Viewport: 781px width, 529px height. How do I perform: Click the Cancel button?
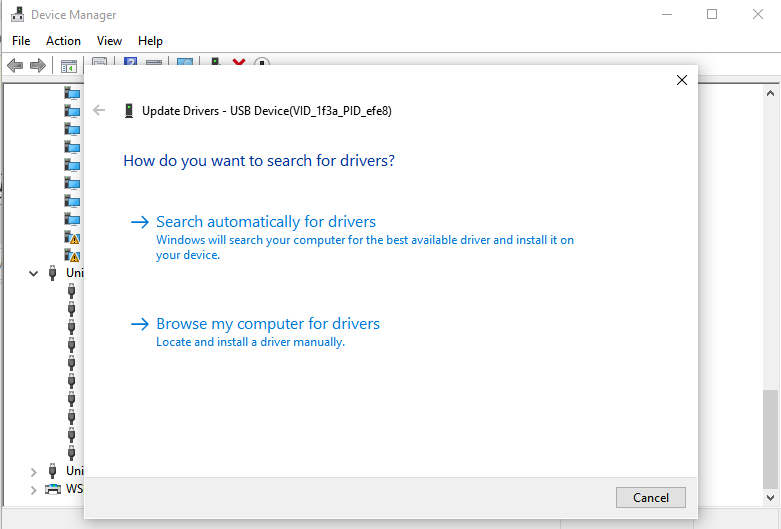coord(651,497)
